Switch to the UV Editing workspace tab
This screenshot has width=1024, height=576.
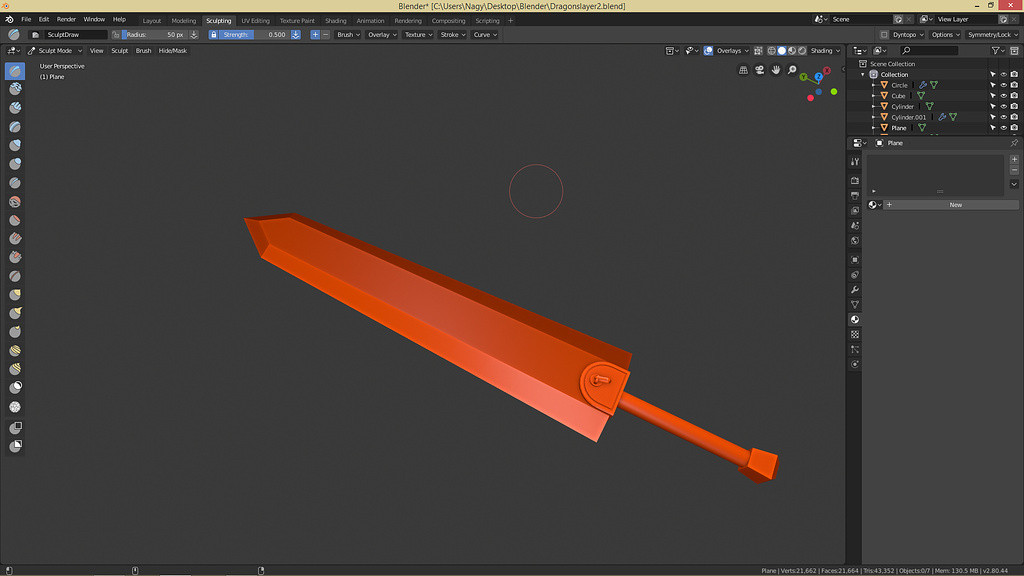(255, 20)
